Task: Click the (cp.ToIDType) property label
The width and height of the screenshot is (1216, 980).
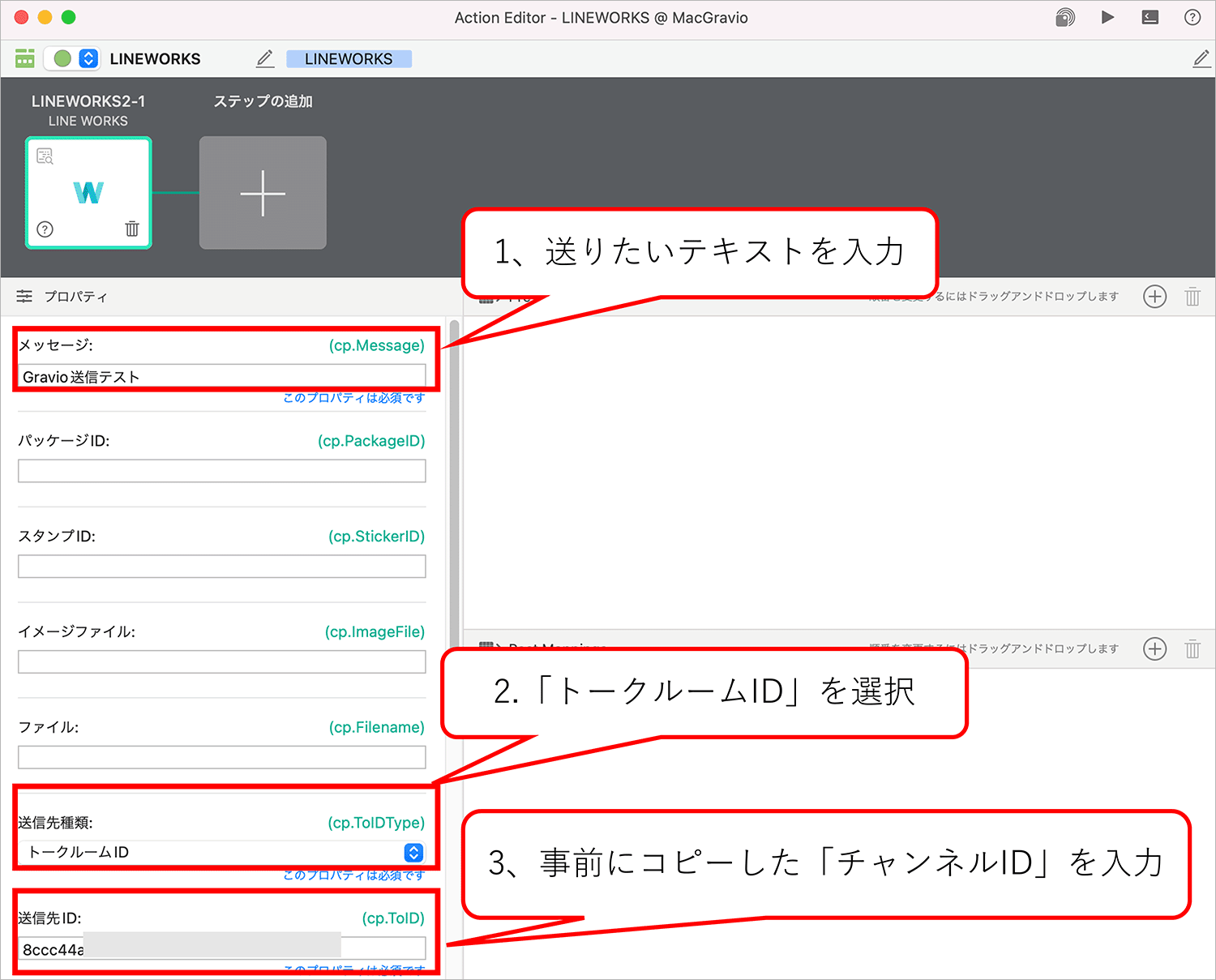Action: (x=376, y=823)
